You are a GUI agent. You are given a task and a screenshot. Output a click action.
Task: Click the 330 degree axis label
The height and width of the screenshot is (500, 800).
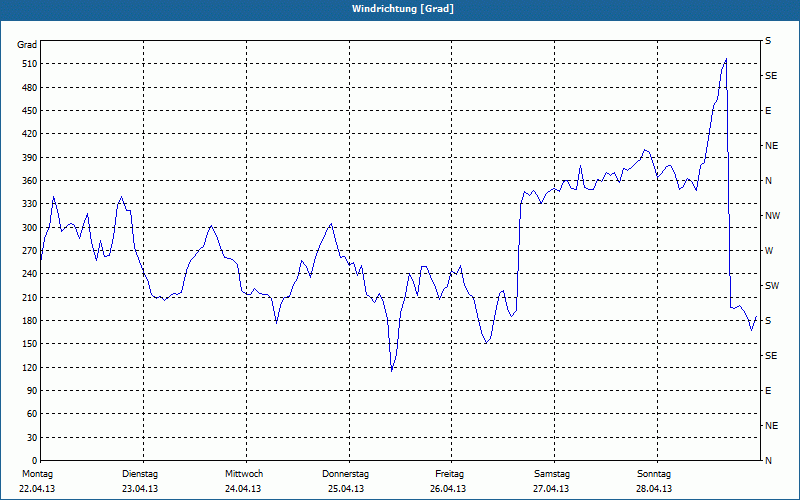pos(30,204)
